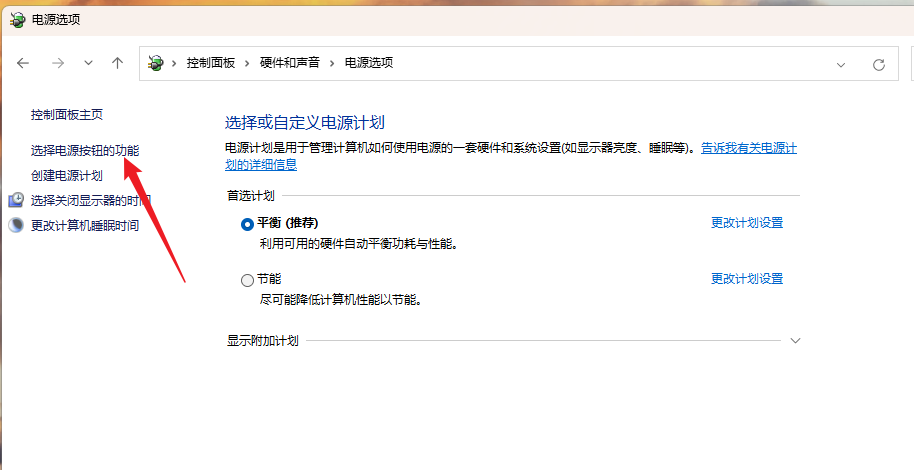The height and width of the screenshot is (470, 914).
Task: Open 更改计划设置 for 平衡 plan
Action: [747, 223]
